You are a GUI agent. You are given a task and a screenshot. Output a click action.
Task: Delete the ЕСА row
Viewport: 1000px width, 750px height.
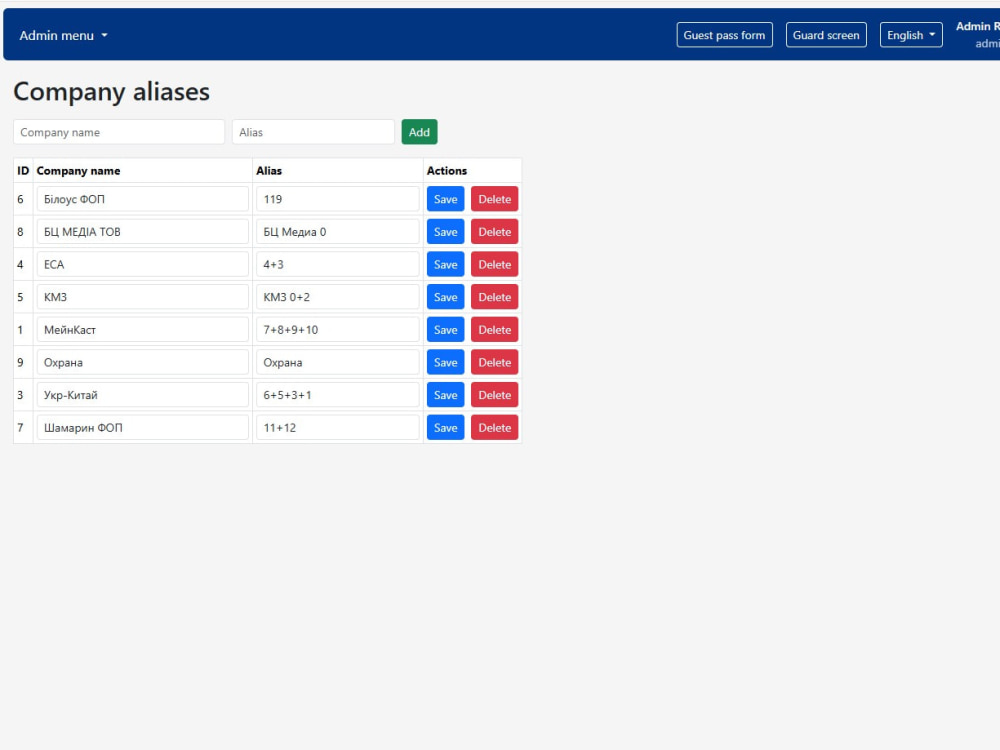[494, 264]
